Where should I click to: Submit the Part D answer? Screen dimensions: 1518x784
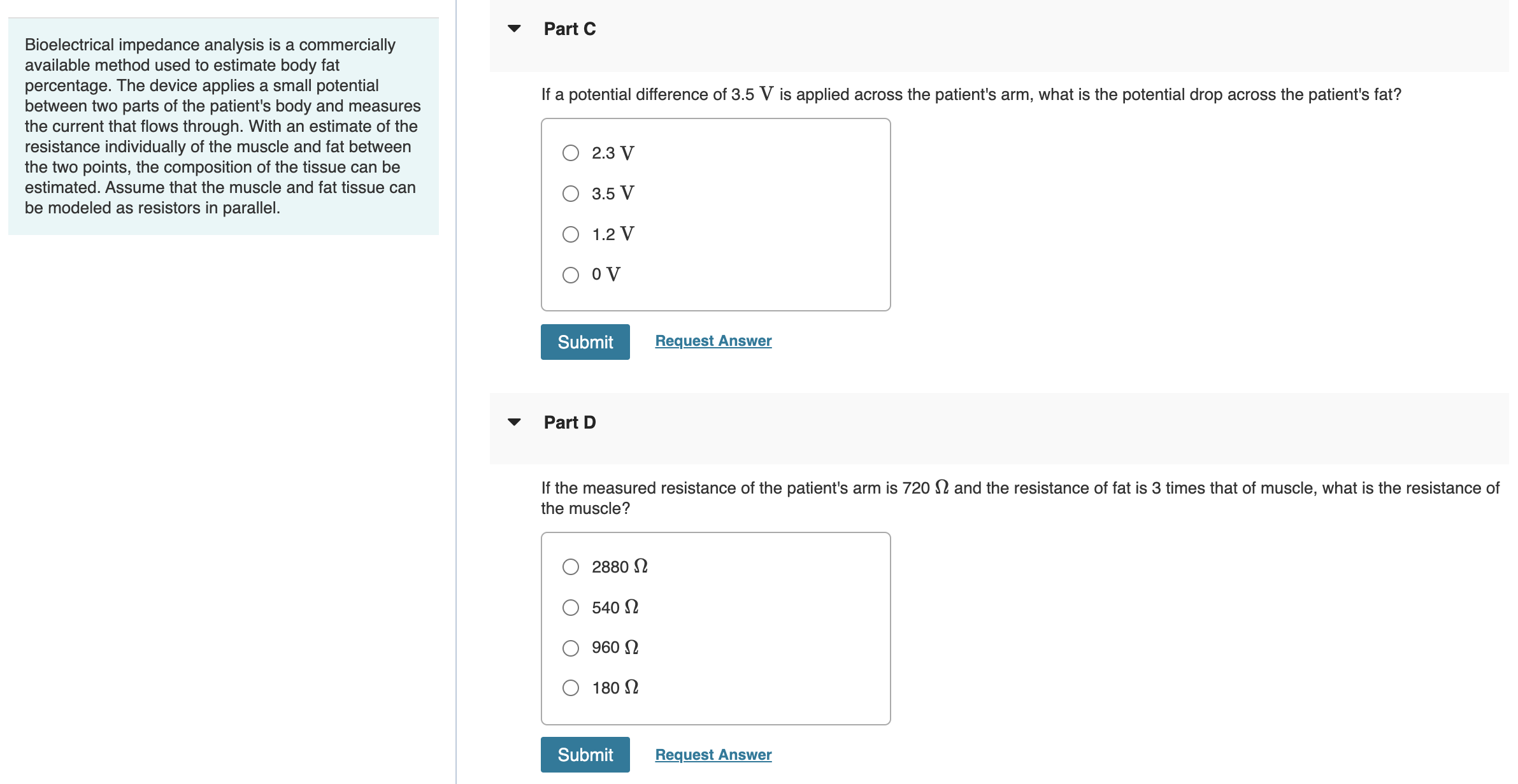[x=585, y=755]
